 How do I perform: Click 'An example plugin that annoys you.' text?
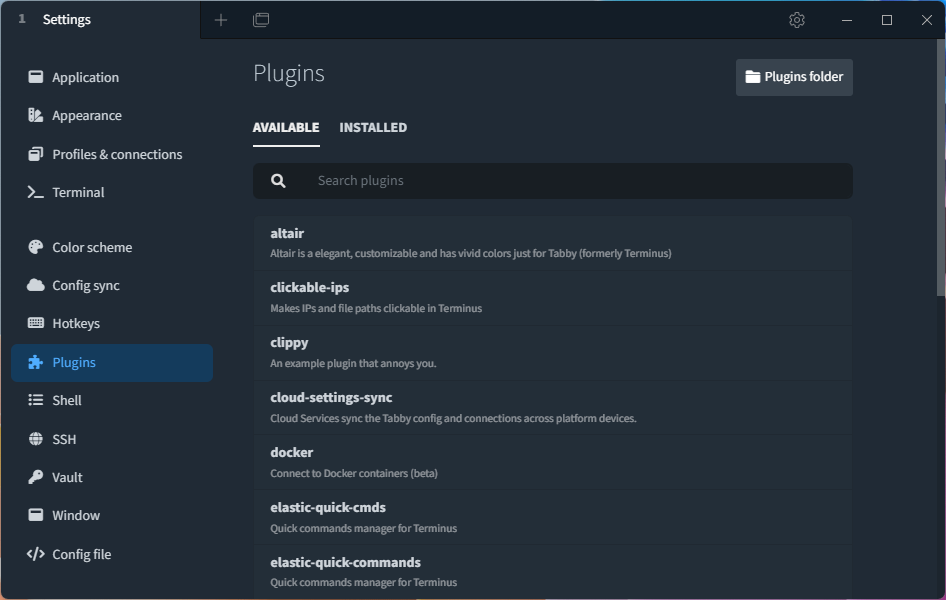pos(353,364)
